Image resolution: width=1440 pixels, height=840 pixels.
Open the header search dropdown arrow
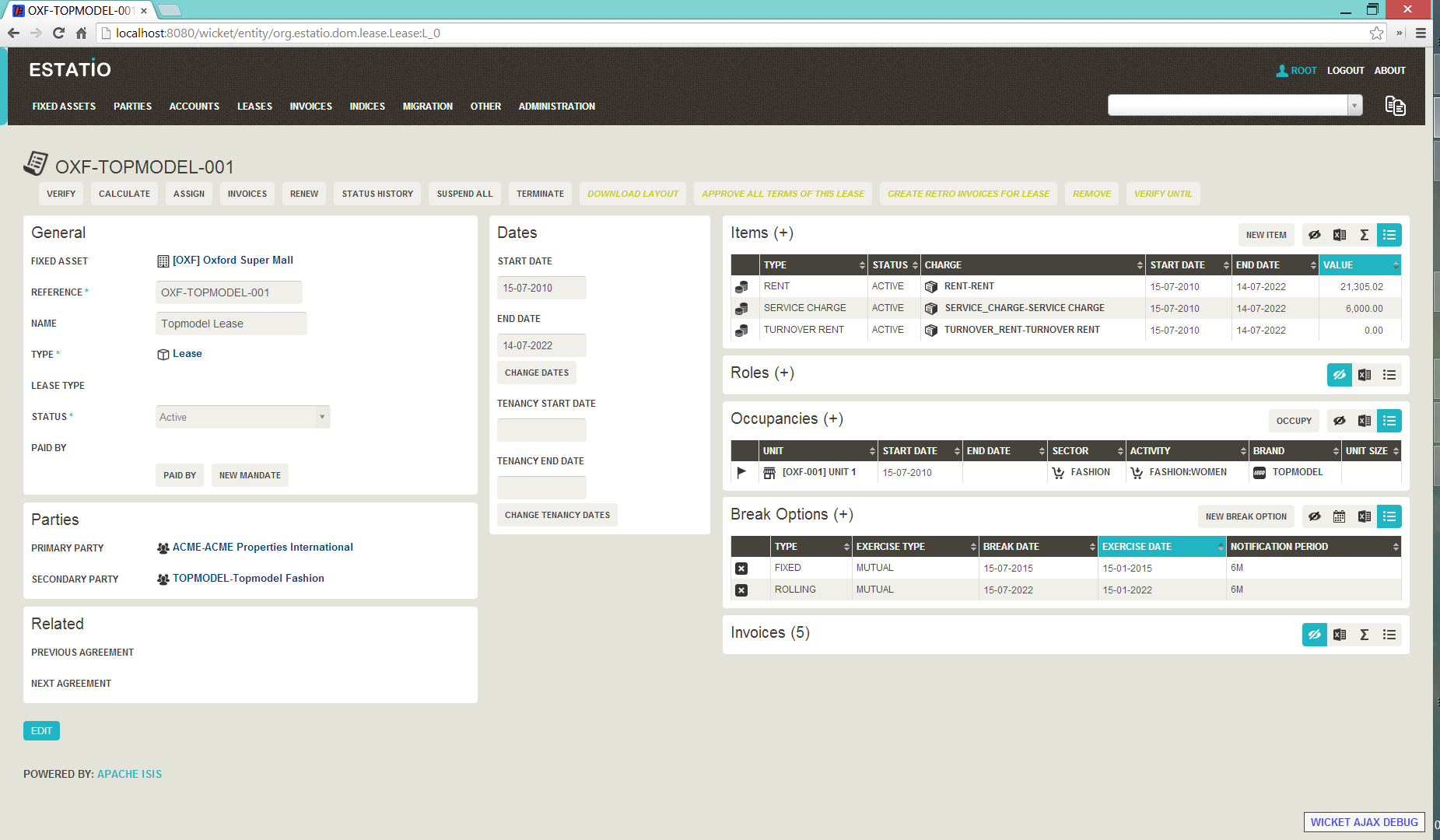(1355, 106)
